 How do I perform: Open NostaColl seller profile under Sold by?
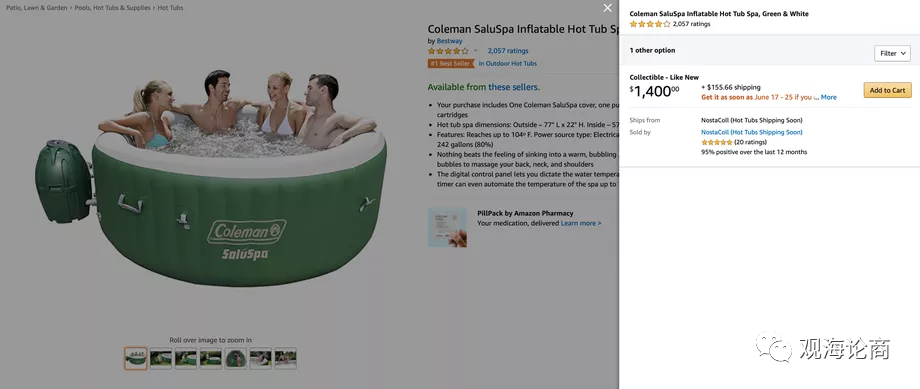(x=752, y=133)
